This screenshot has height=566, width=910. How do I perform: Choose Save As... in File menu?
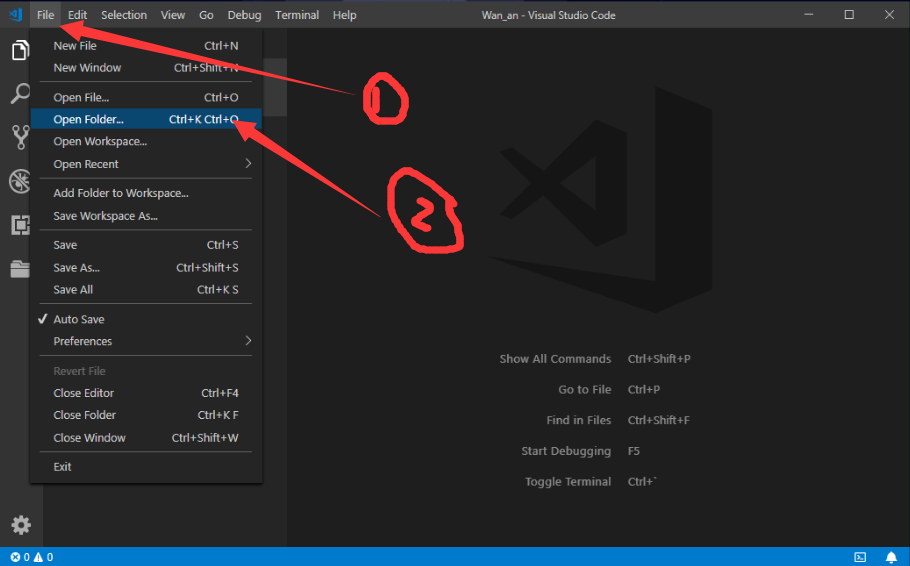[x=146, y=268]
